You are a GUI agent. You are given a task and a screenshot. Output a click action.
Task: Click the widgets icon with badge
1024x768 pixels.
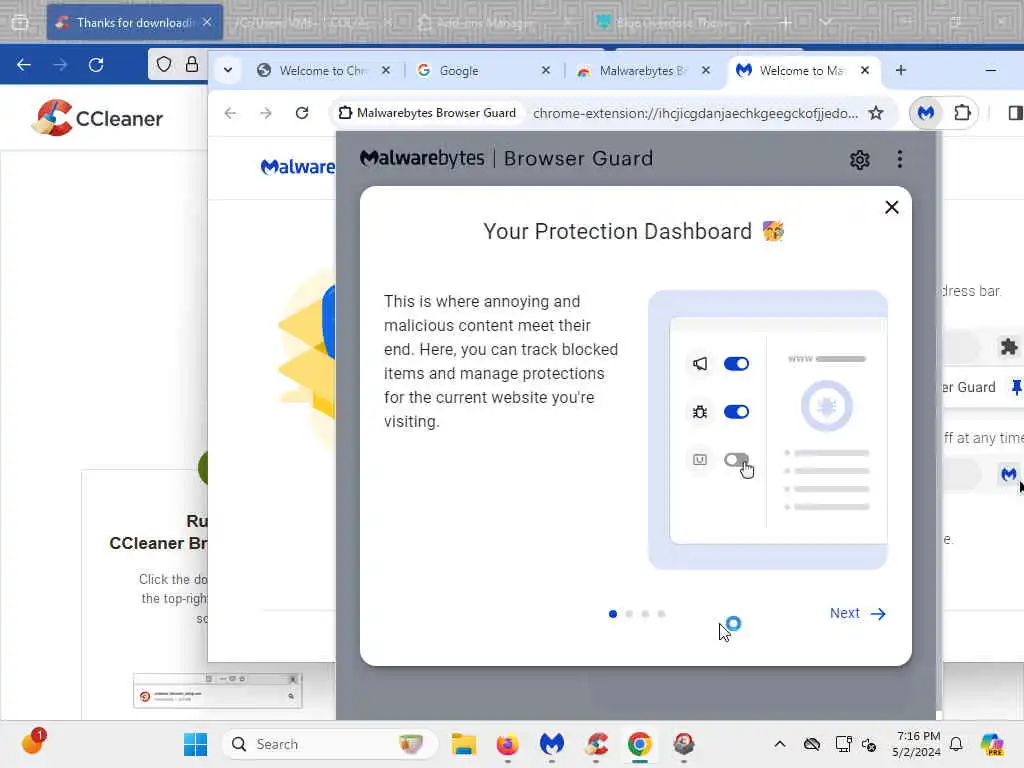click(x=33, y=743)
